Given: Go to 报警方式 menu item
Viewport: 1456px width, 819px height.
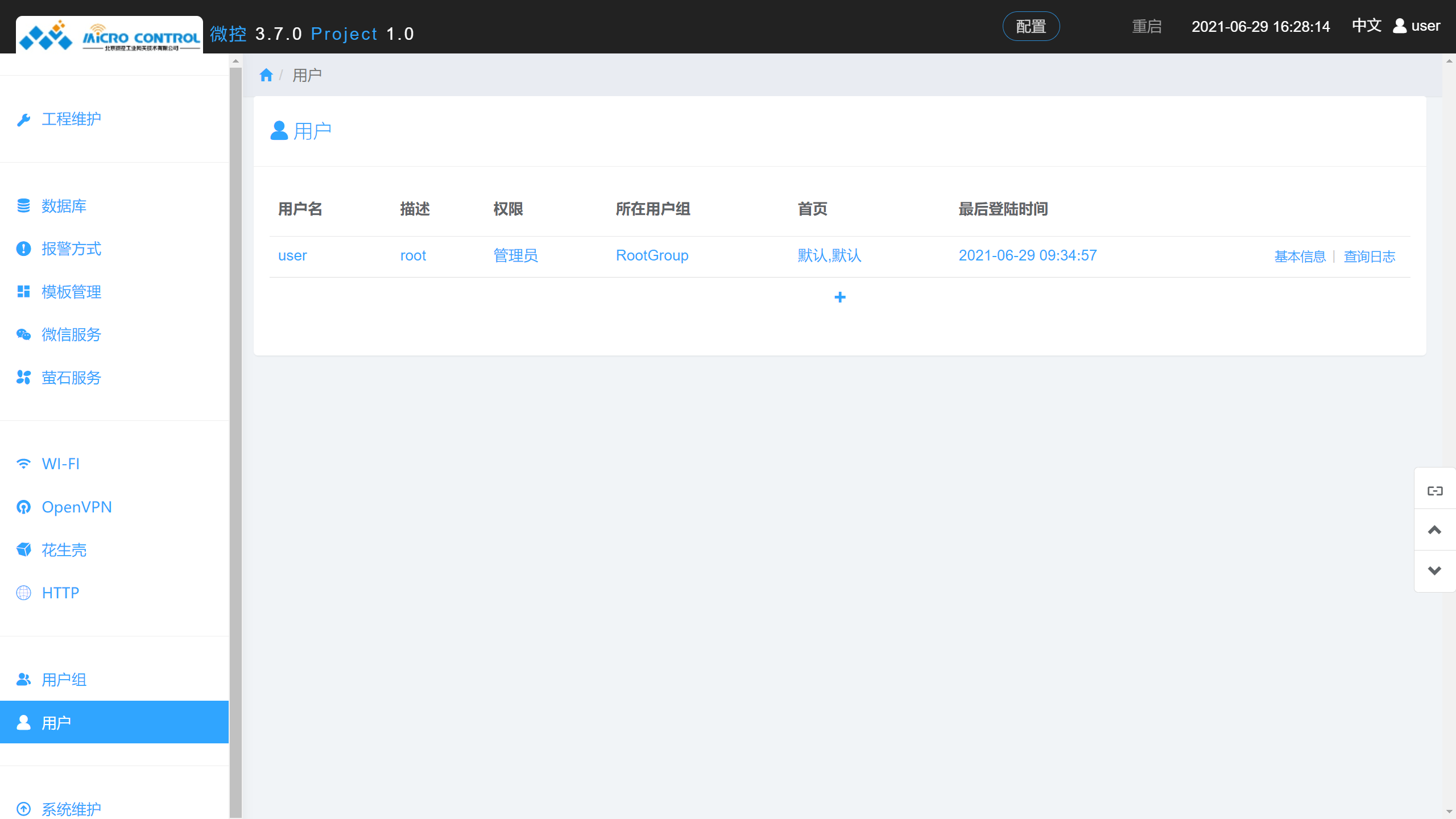Looking at the screenshot, I should [71, 249].
